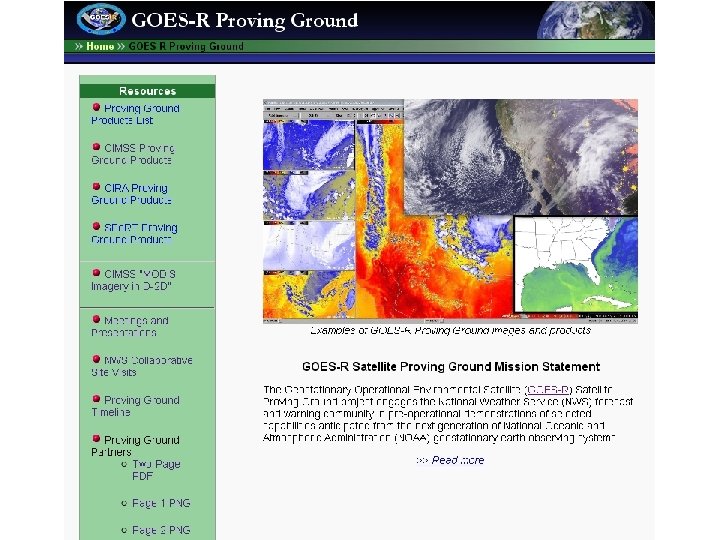Click the GOES-R logo in the header
The image size is (720, 540).
coord(101,19)
